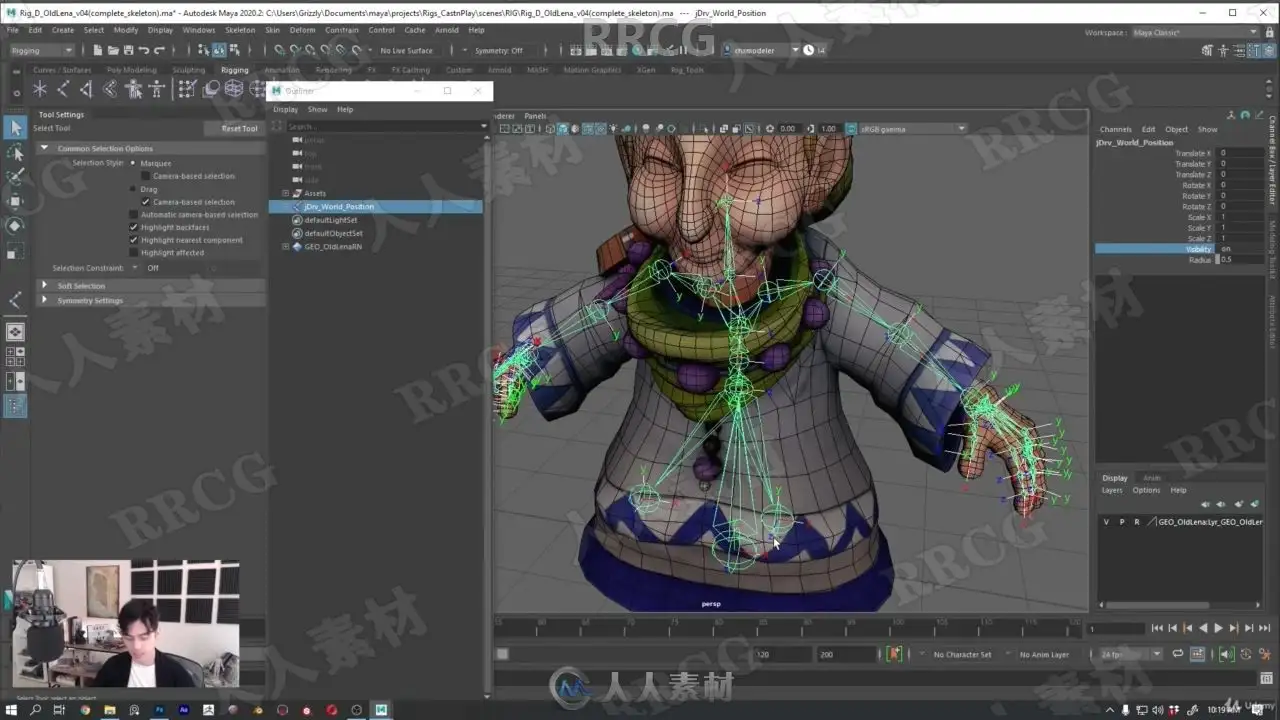Click the Reset Tool button
This screenshot has height=720, width=1280.
coord(240,128)
